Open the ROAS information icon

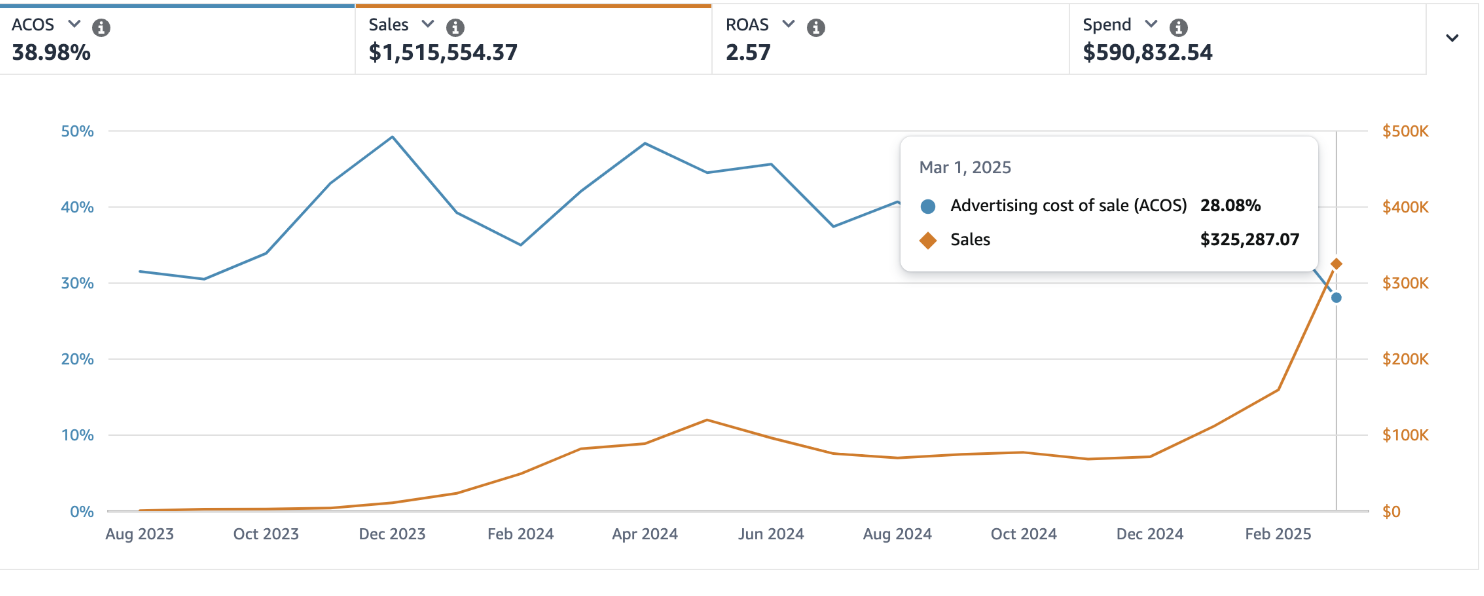coord(816,27)
